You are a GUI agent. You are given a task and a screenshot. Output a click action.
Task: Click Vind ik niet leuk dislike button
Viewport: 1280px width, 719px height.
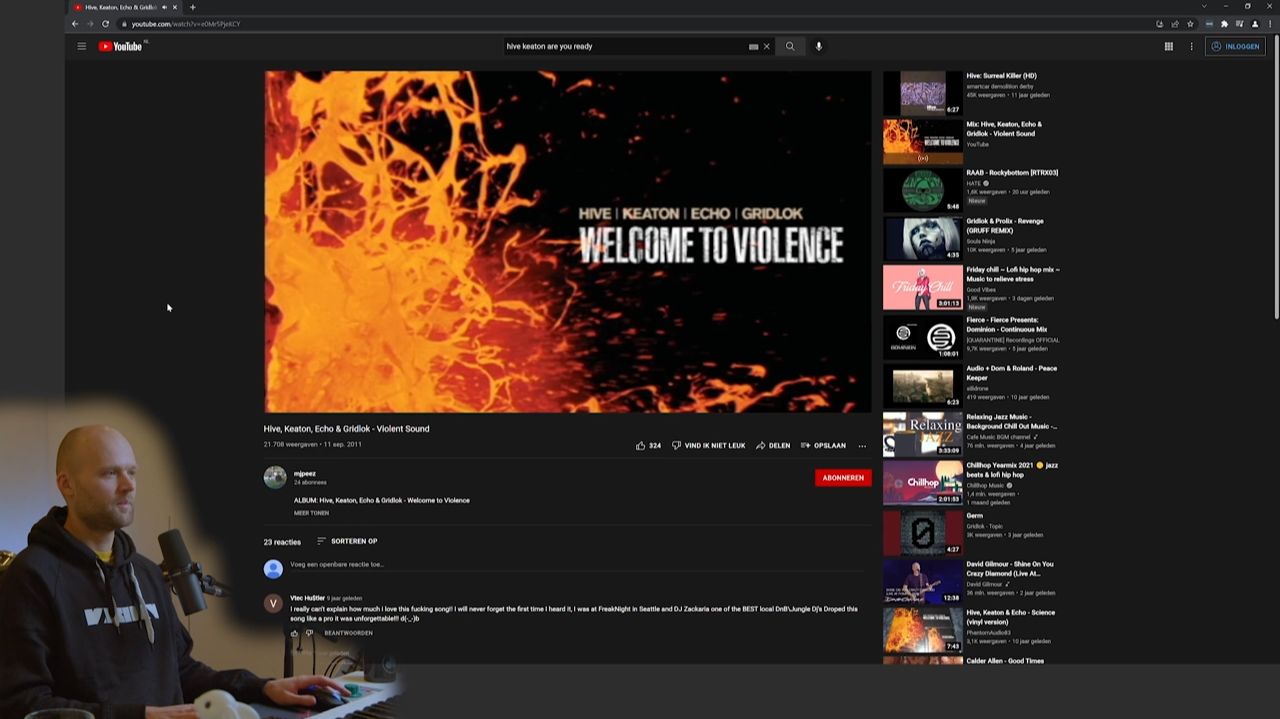pyautogui.click(x=708, y=445)
